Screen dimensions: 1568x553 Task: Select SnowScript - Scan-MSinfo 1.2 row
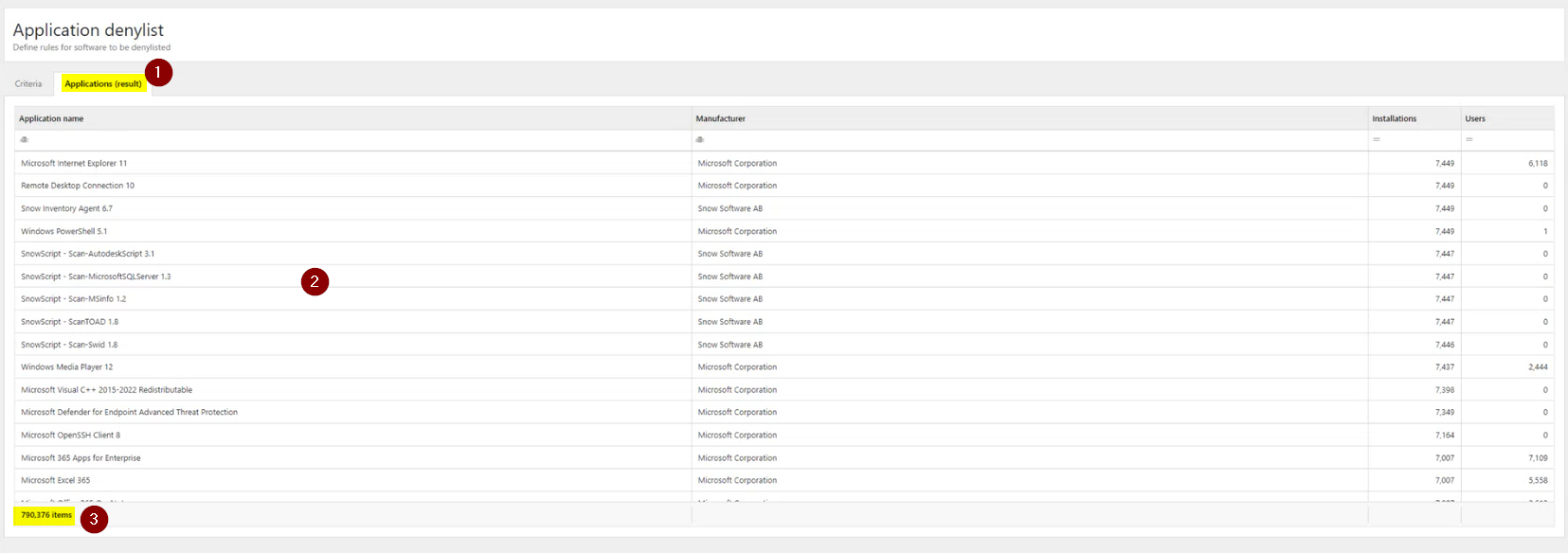784,299
